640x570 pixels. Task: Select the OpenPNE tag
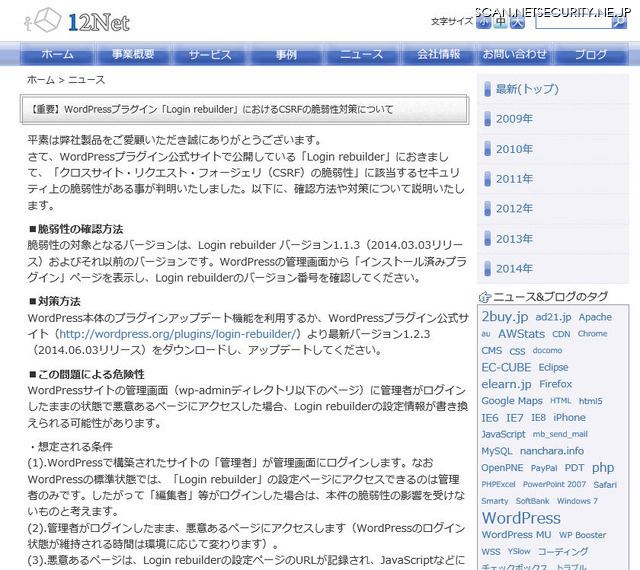pos(502,468)
